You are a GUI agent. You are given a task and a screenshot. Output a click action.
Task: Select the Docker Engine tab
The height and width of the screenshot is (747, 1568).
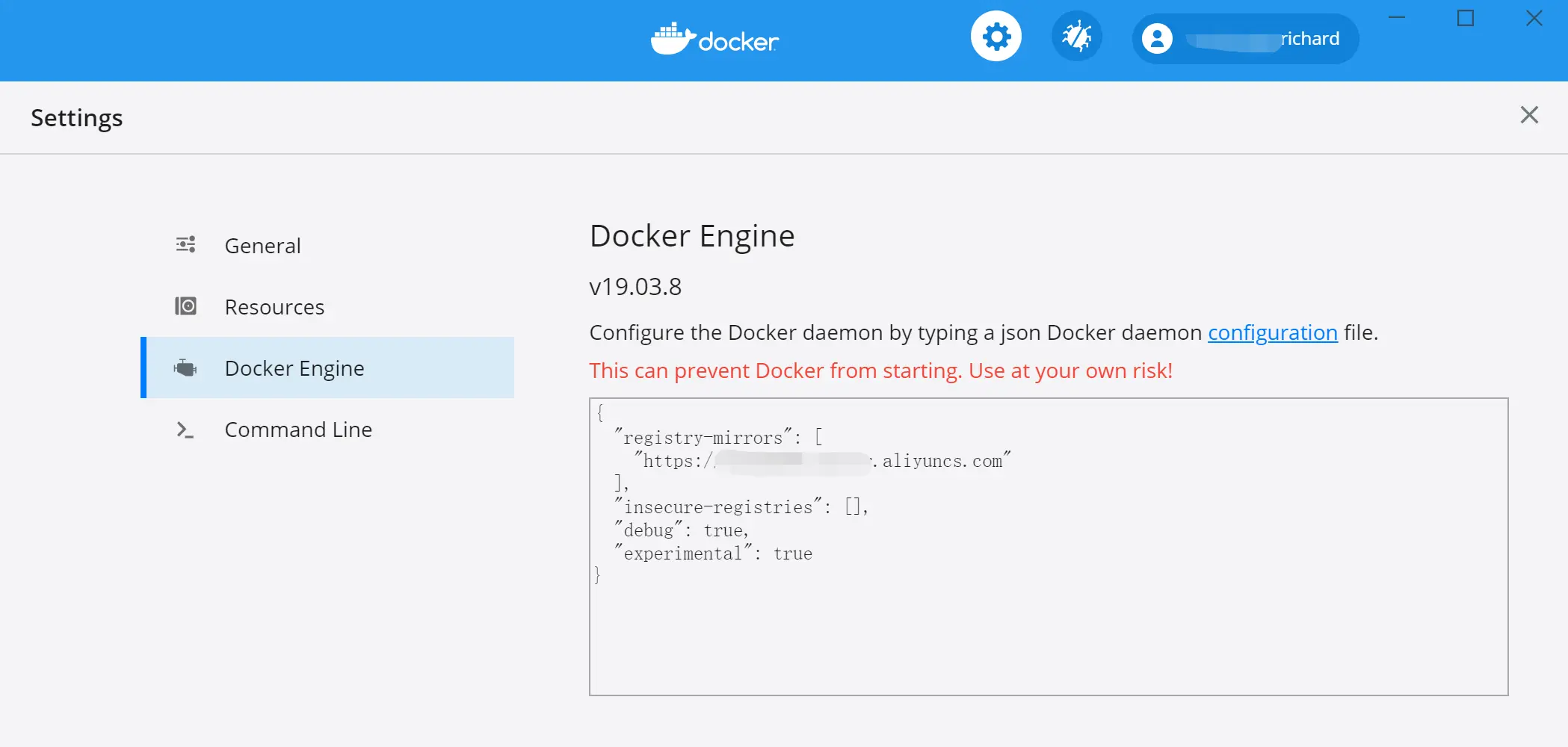(x=329, y=368)
